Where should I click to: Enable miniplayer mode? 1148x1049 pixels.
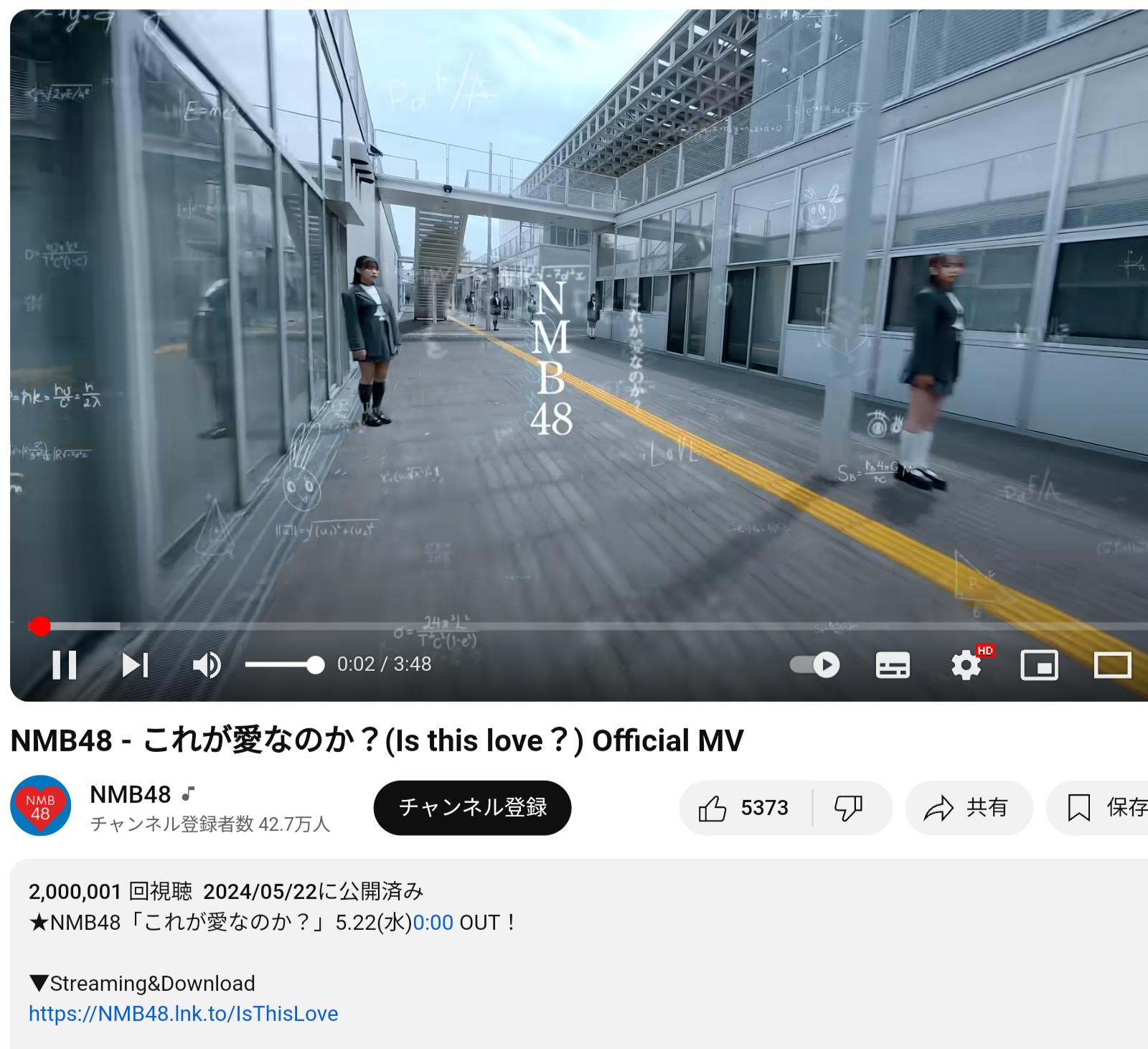1040,665
